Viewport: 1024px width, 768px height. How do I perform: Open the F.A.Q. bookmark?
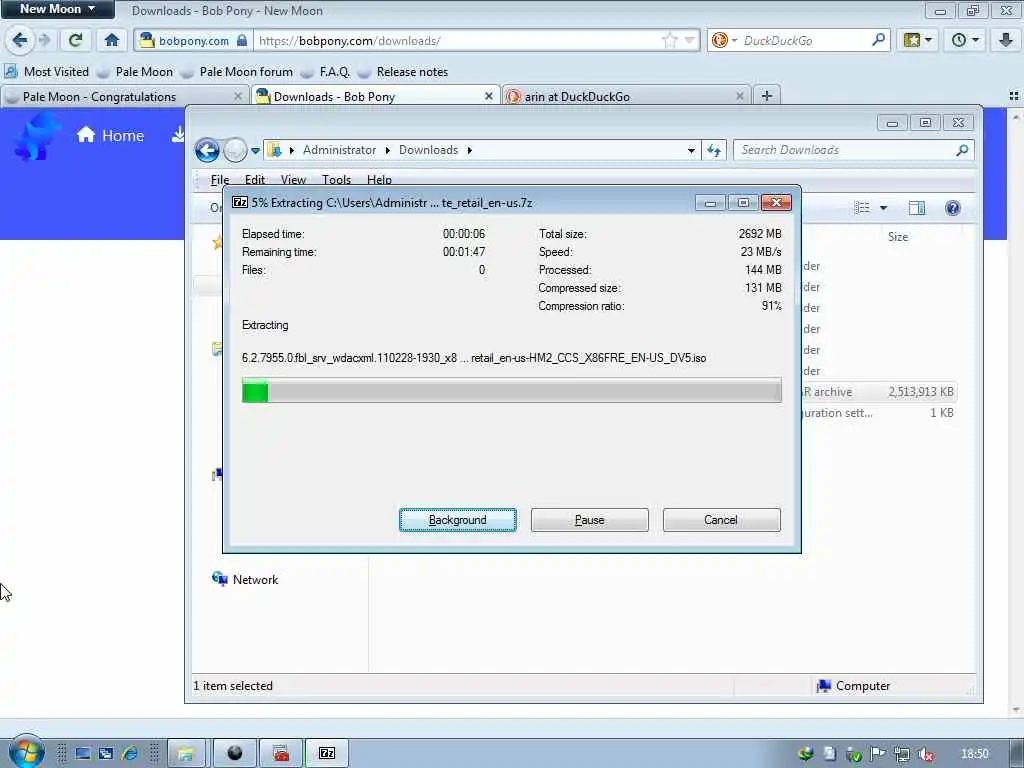[326, 72]
